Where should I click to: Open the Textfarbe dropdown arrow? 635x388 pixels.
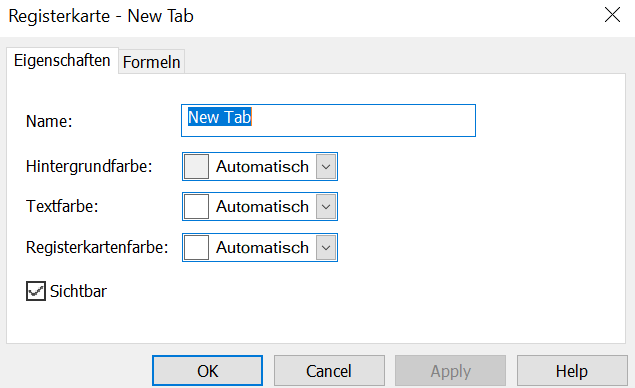(x=326, y=207)
